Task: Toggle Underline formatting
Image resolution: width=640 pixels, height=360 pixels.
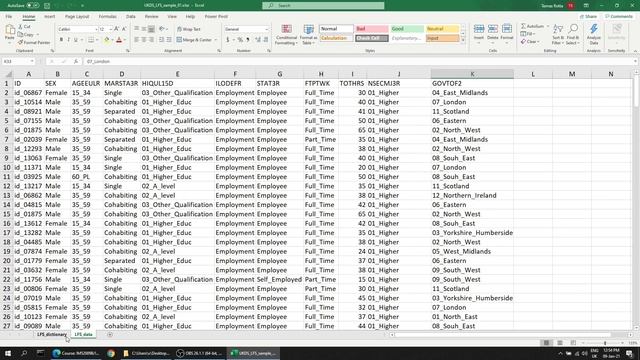Action: point(76,40)
